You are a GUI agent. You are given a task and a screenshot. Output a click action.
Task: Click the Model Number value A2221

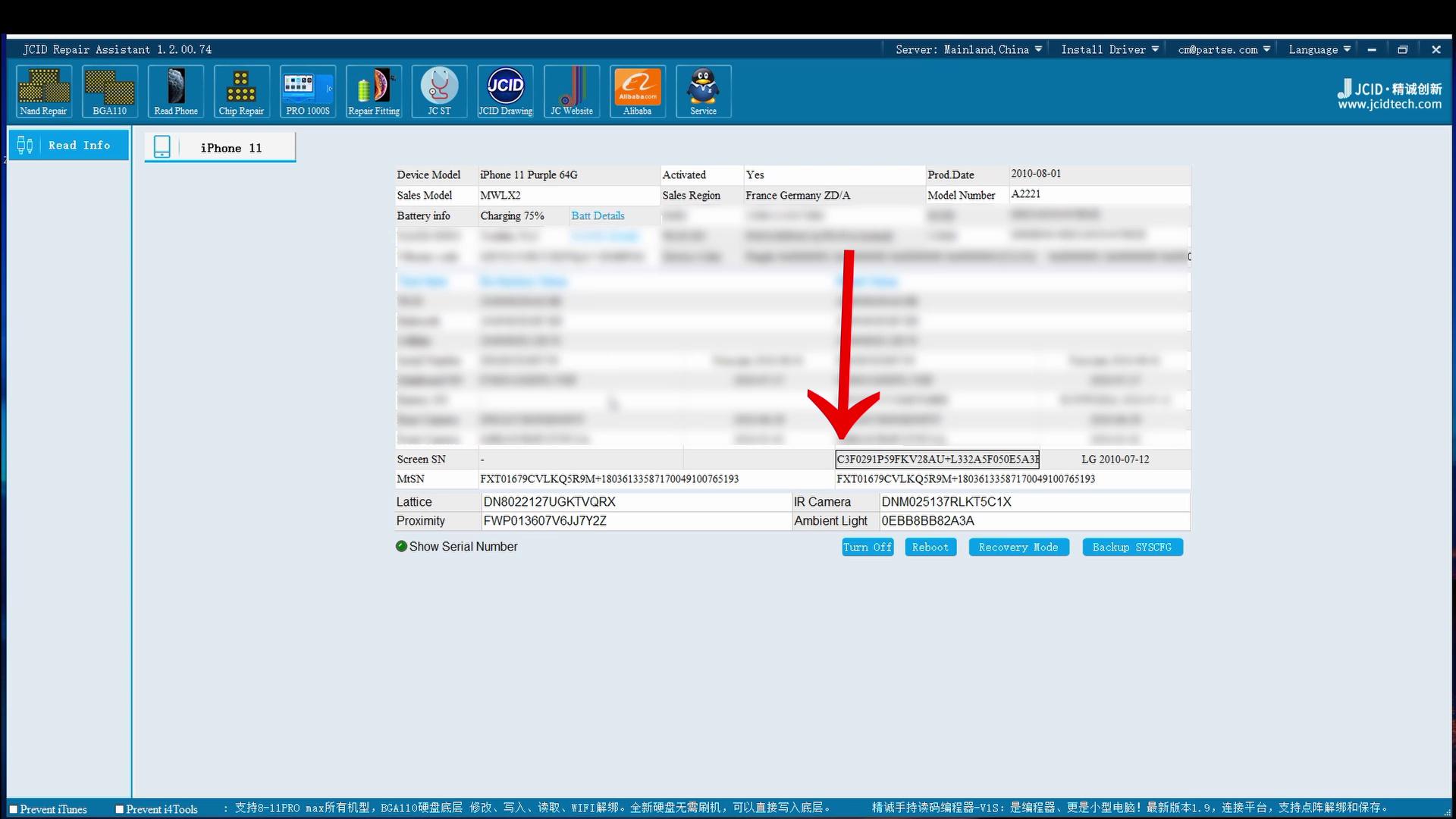pos(1026,194)
